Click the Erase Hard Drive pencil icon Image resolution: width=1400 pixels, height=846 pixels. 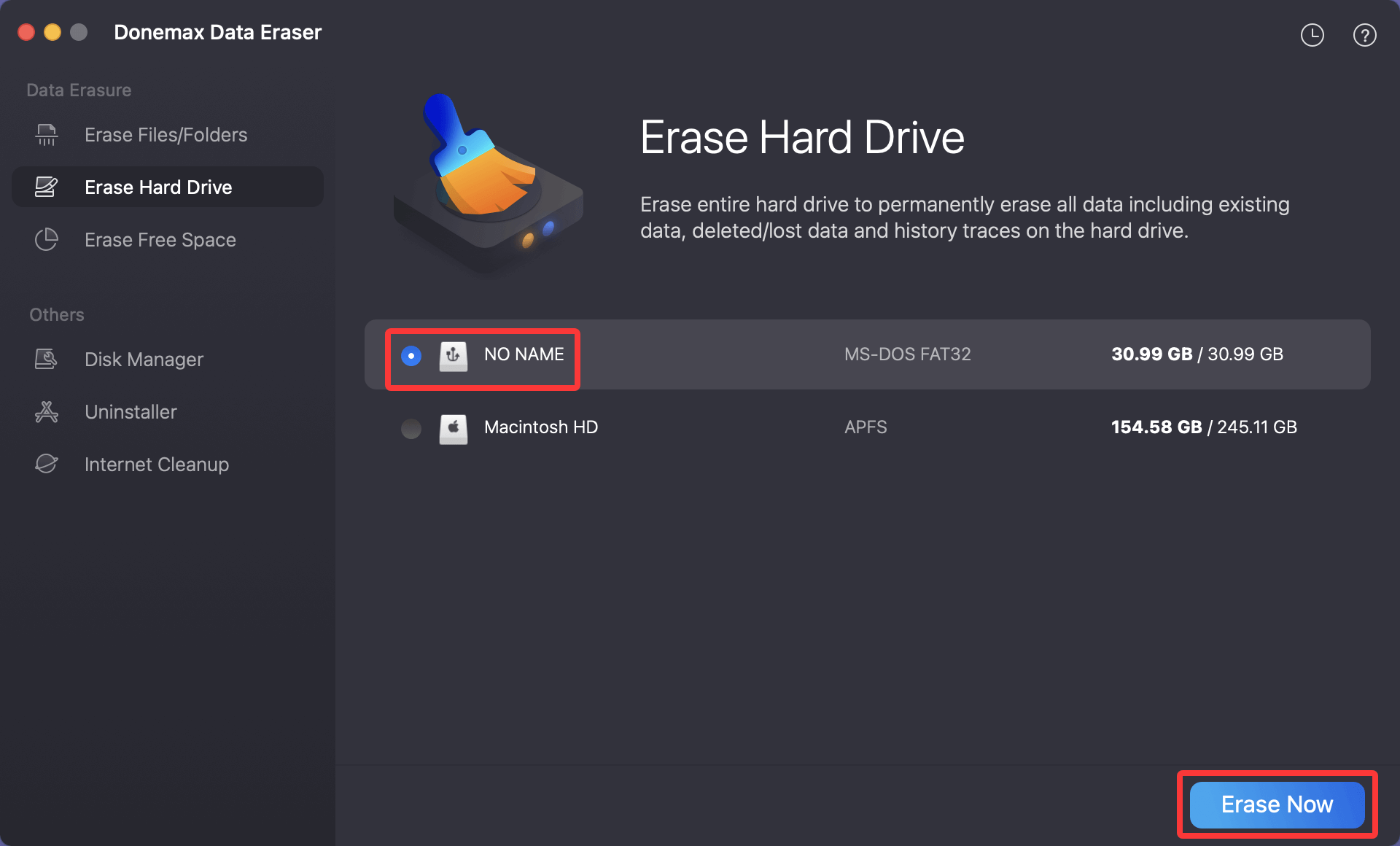[46, 187]
